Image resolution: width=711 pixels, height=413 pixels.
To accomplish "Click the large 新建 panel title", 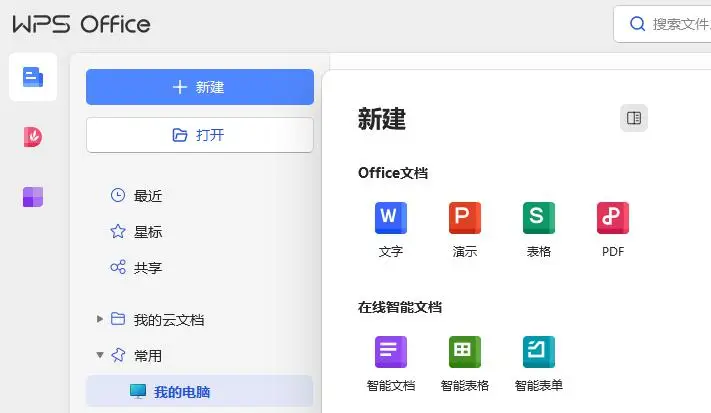I will click(x=382, y=119).
